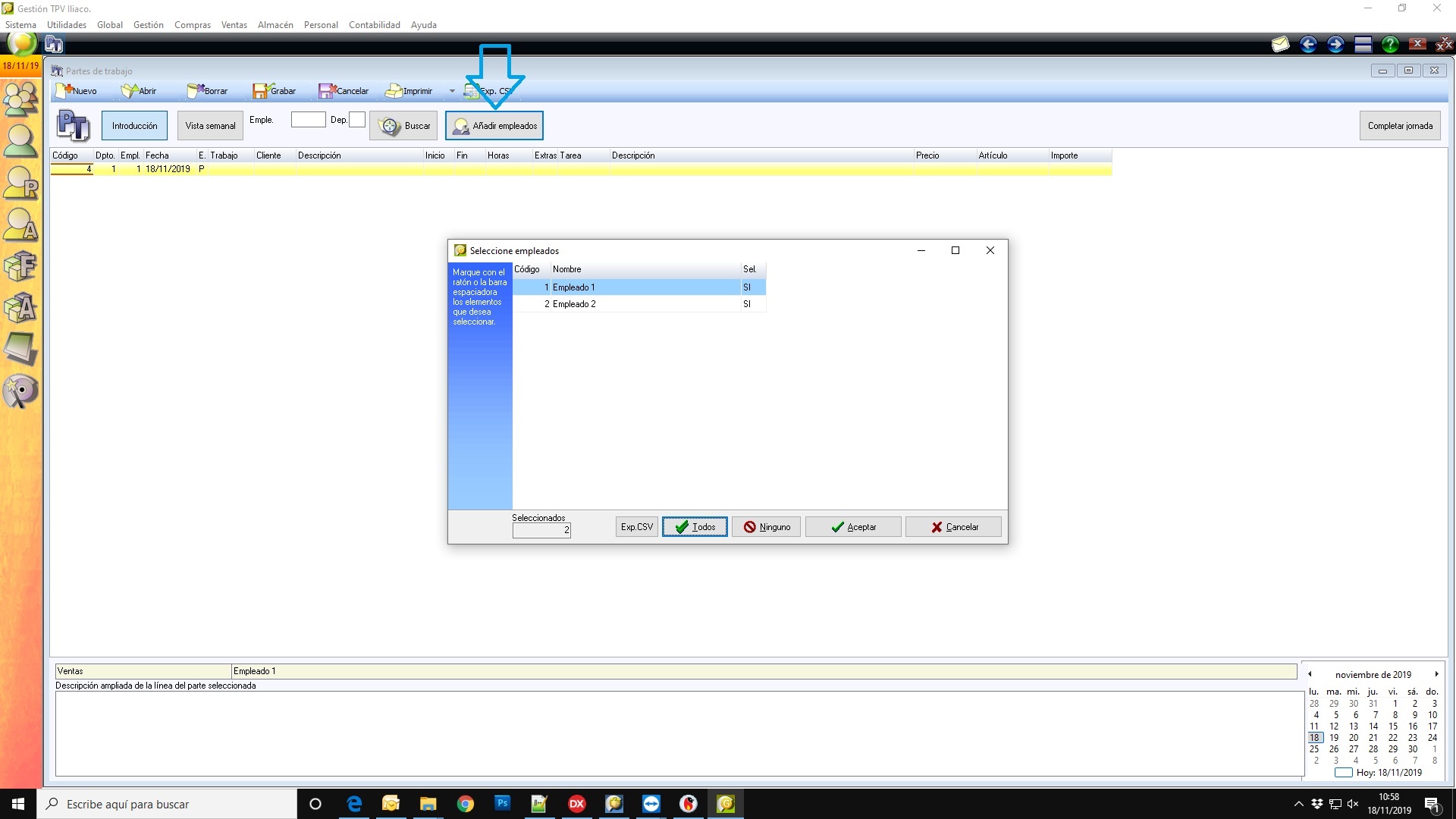Click Cancelar in the employee dialog
The width and height of the screenshot is (1456, 819).
pos(953,527)
